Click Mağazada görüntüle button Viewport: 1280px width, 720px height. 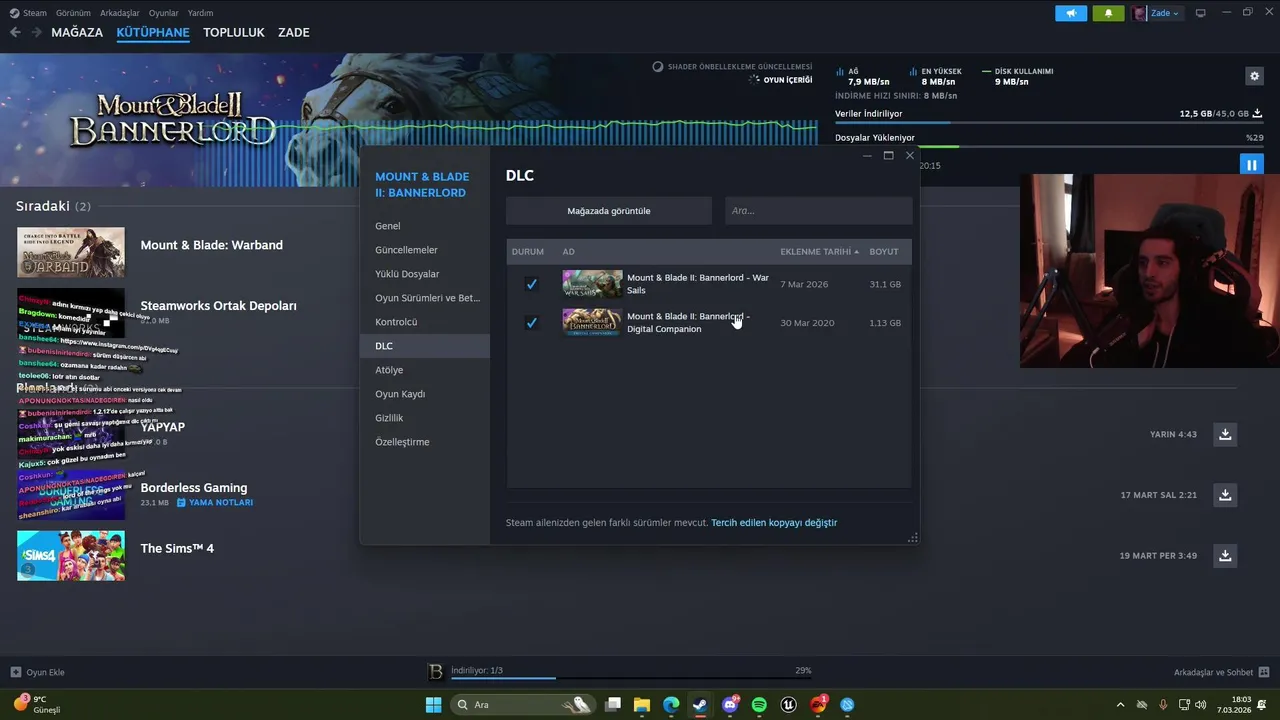(609, 211)
